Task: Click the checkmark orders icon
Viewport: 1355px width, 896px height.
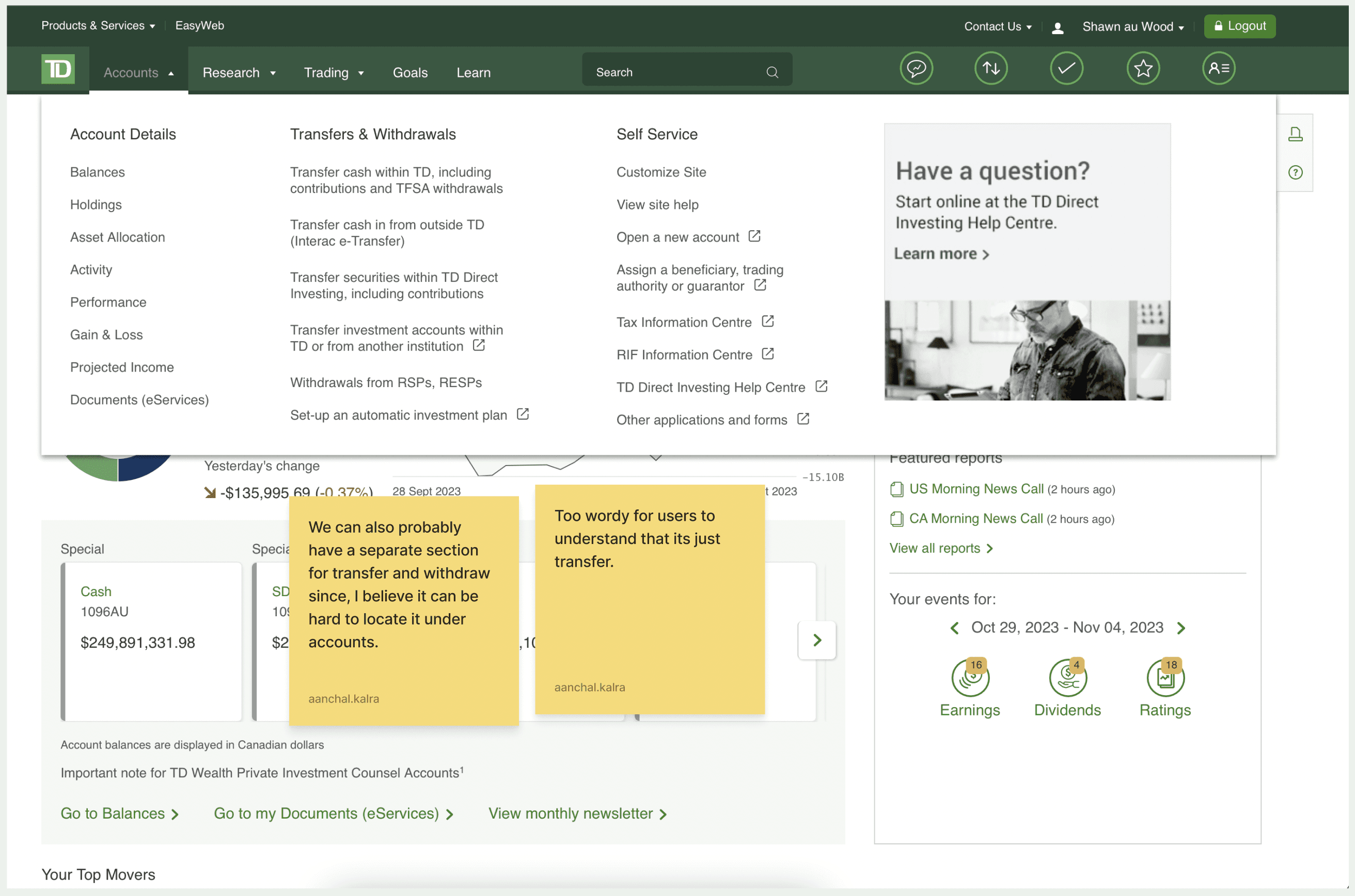Action: [1066, 69]
